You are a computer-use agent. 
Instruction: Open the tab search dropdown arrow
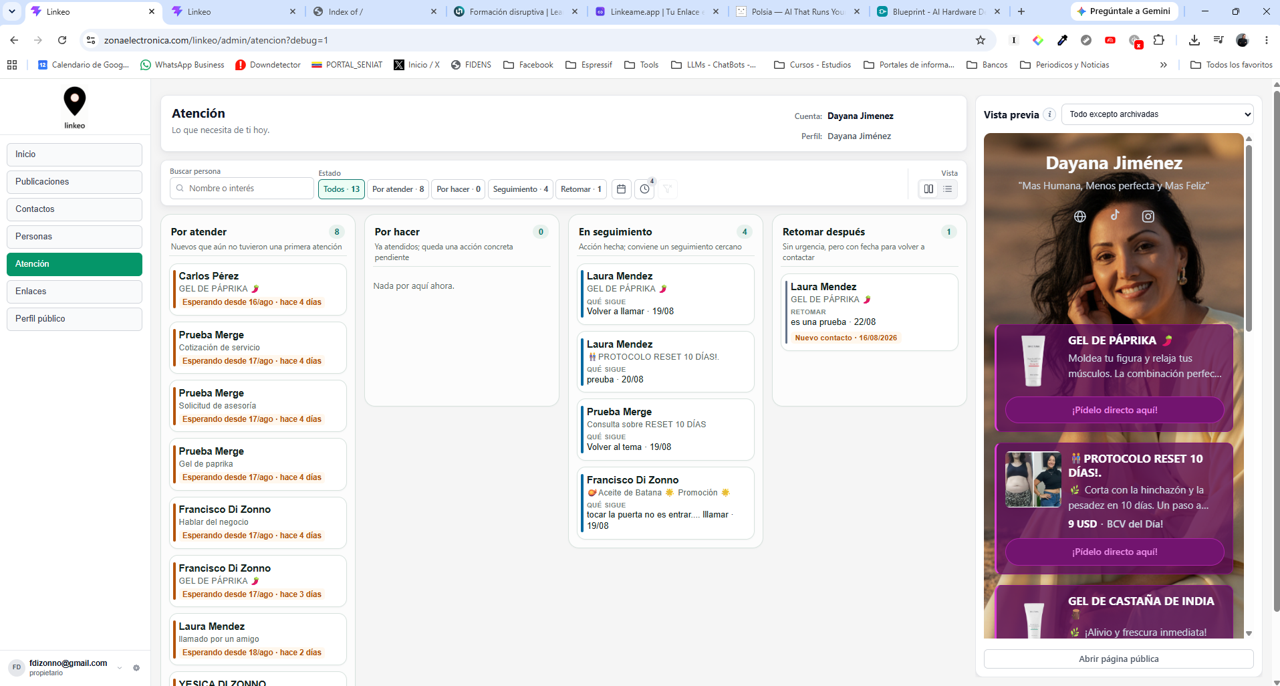coord(12,12)
